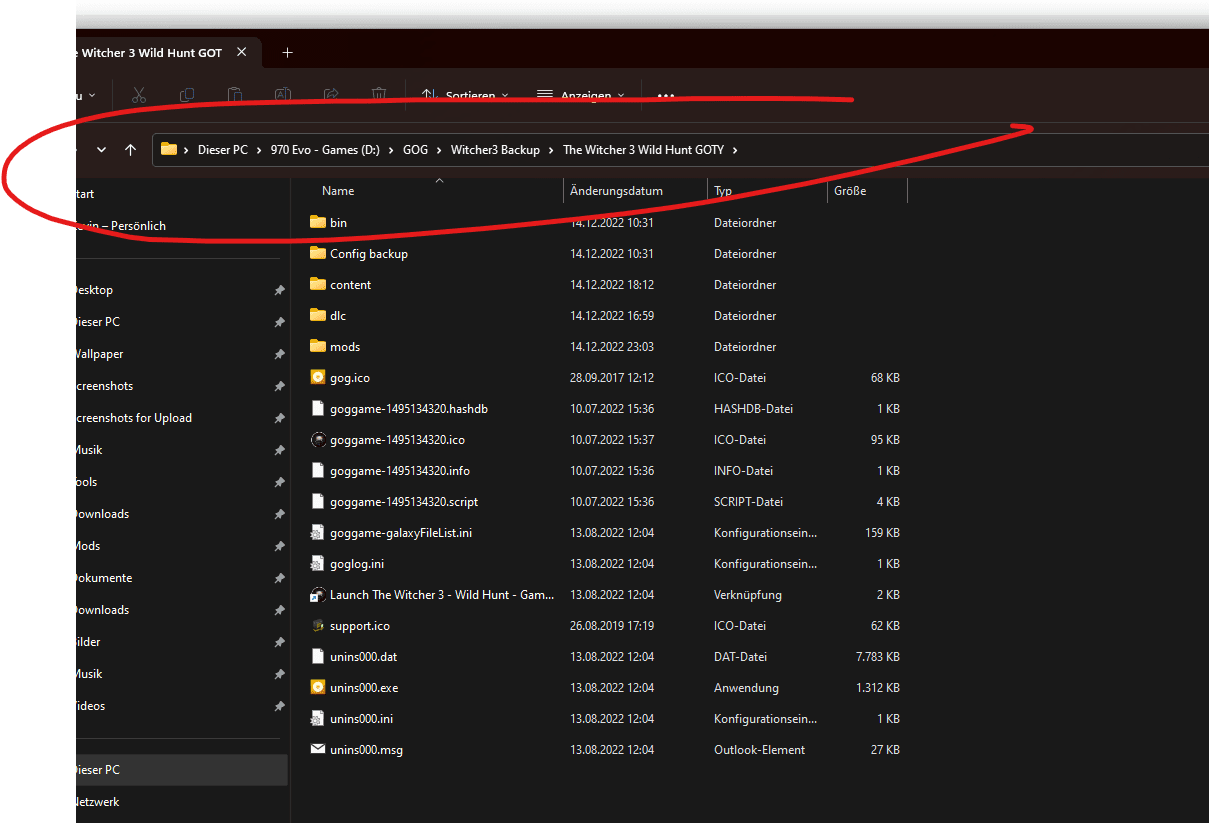Select the goggame-1495134320.hashdb file name
The width and height of the screenshot is (1209, 823).
click(409, 408)
